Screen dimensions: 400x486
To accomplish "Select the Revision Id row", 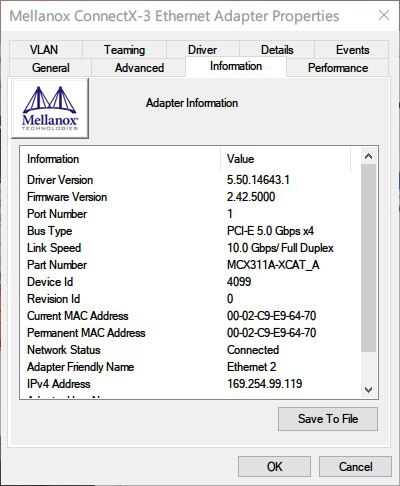I will [190, 299].
